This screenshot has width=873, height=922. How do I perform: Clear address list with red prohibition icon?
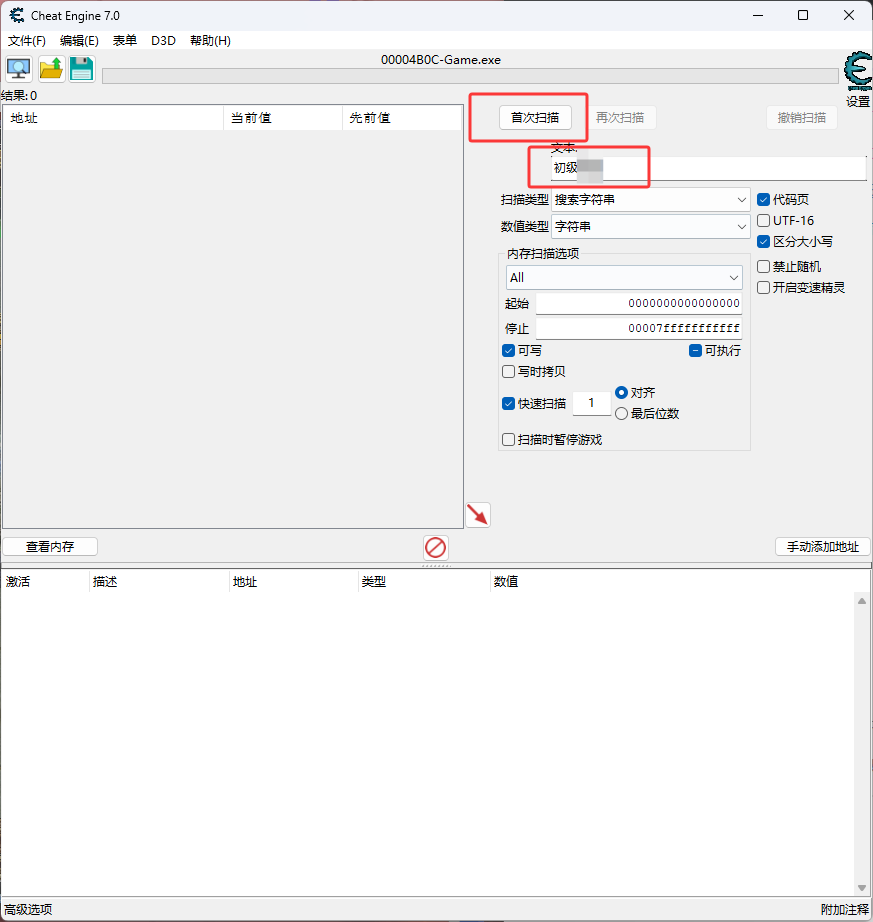(x=436, y=547)
